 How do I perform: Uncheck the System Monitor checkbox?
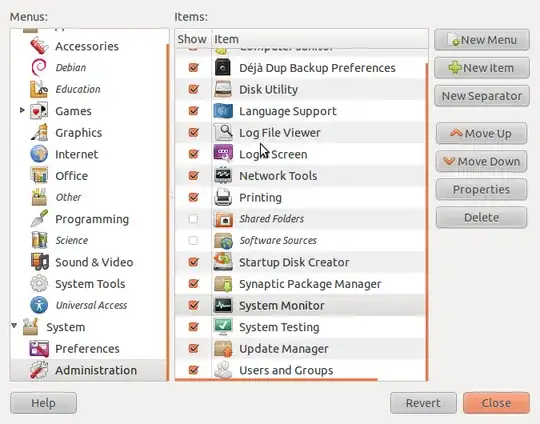point(194,305)
